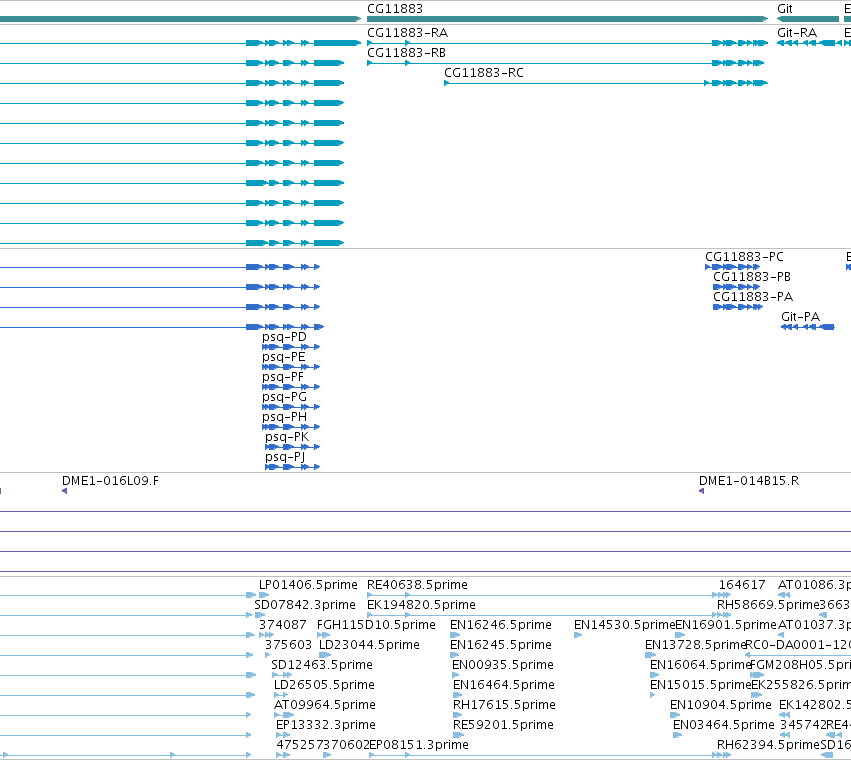Click the long CG11883 gene arrow bar
Screen dimensions: 851x760
pyautogui.click(x=568, y=19)
